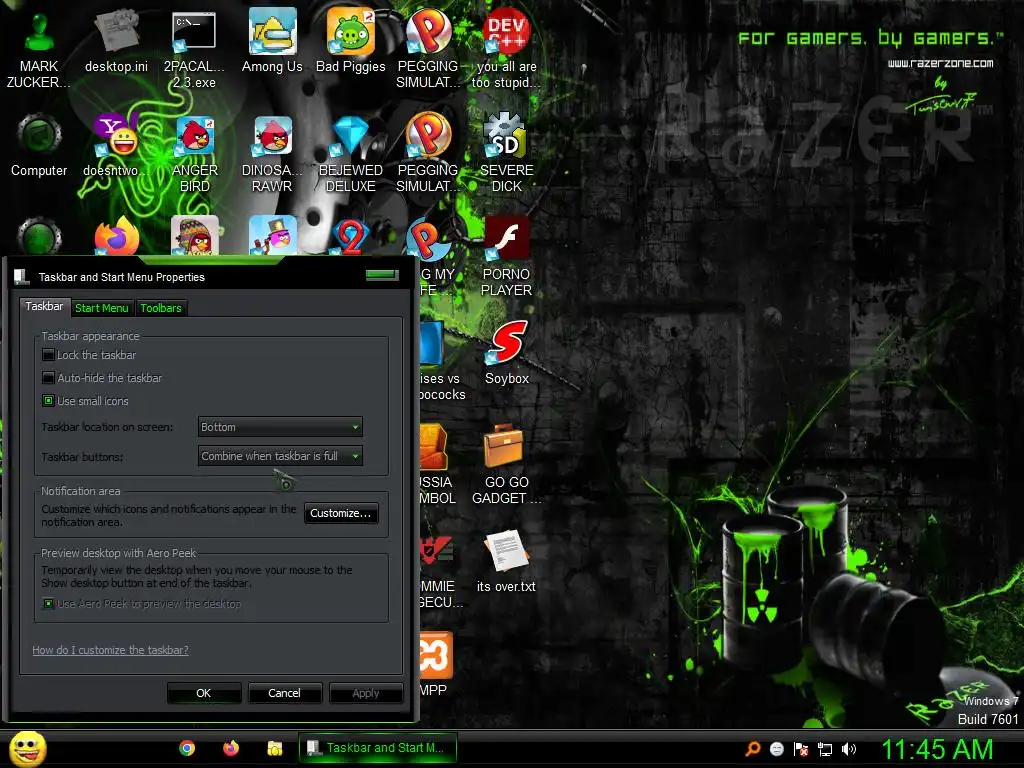1024x768 pixels.
Task: Toggle Use Aero Peek to preview desktop
Action: click(48, 604)
